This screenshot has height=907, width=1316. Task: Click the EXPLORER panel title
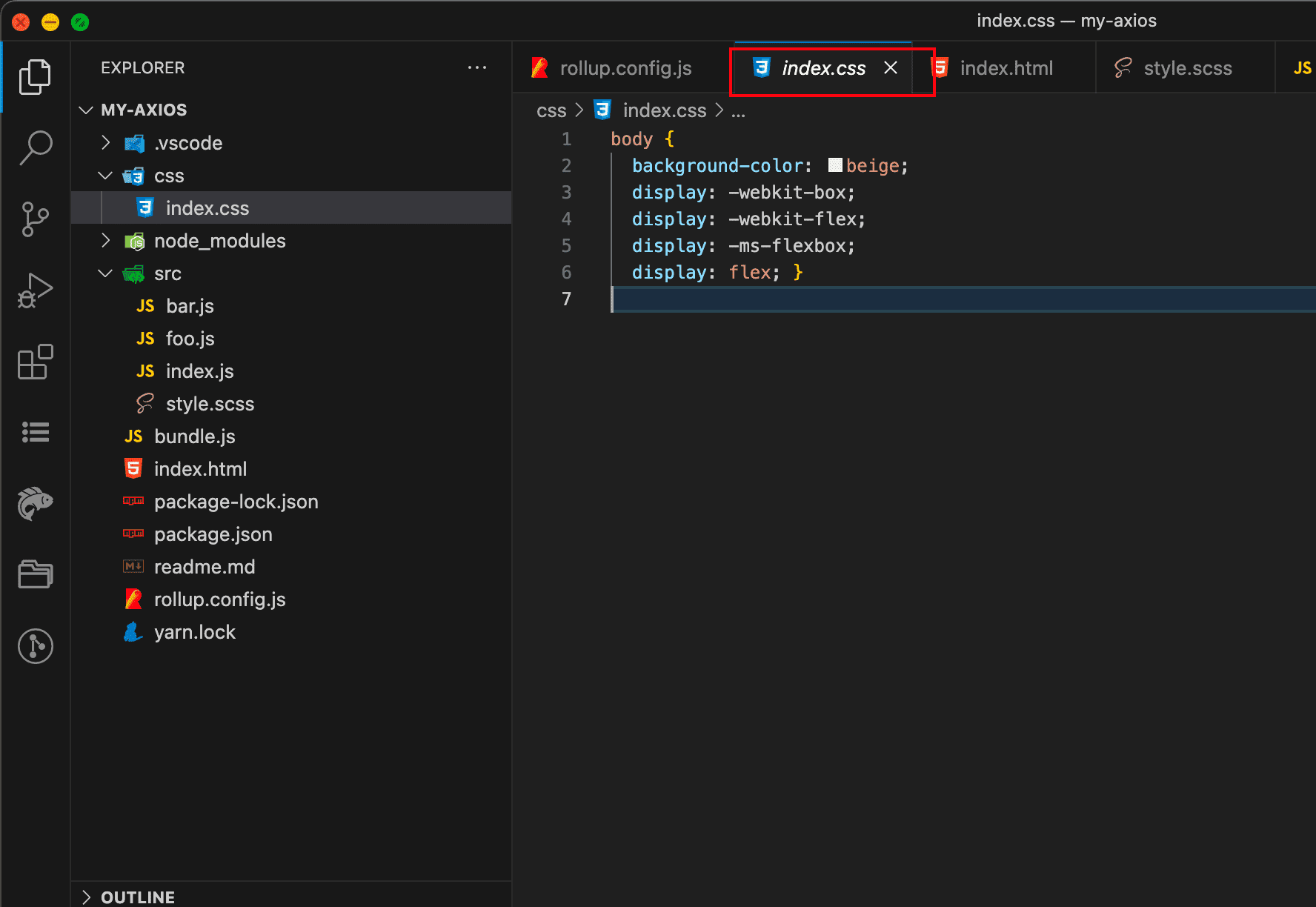pos(143,67)
